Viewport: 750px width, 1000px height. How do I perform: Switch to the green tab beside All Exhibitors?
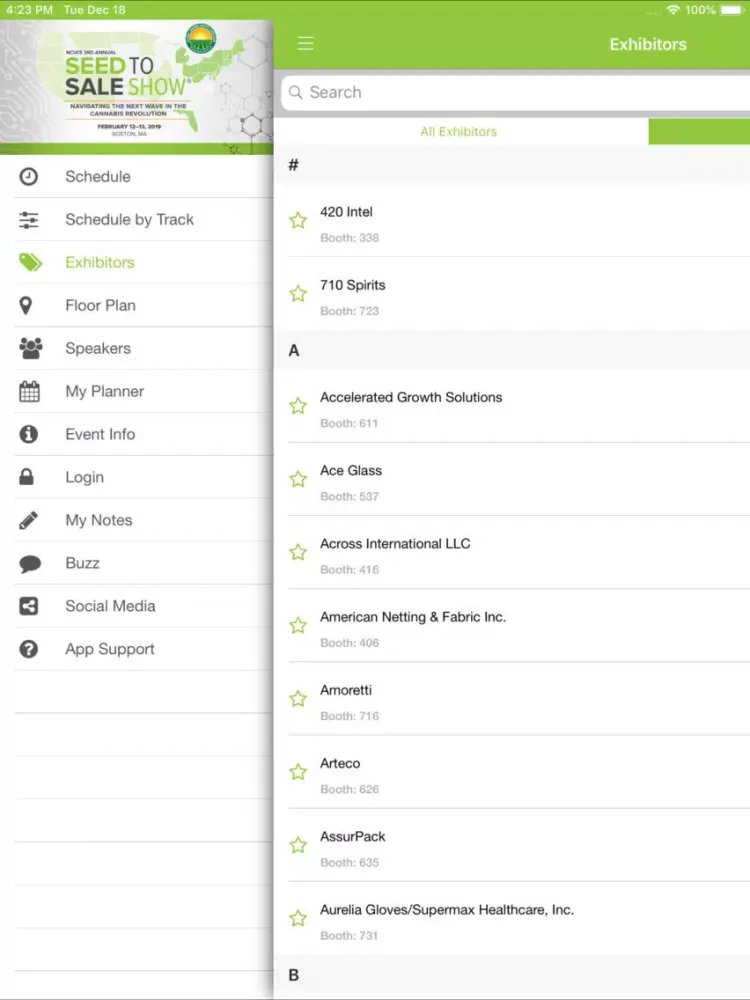pos(699,131)
